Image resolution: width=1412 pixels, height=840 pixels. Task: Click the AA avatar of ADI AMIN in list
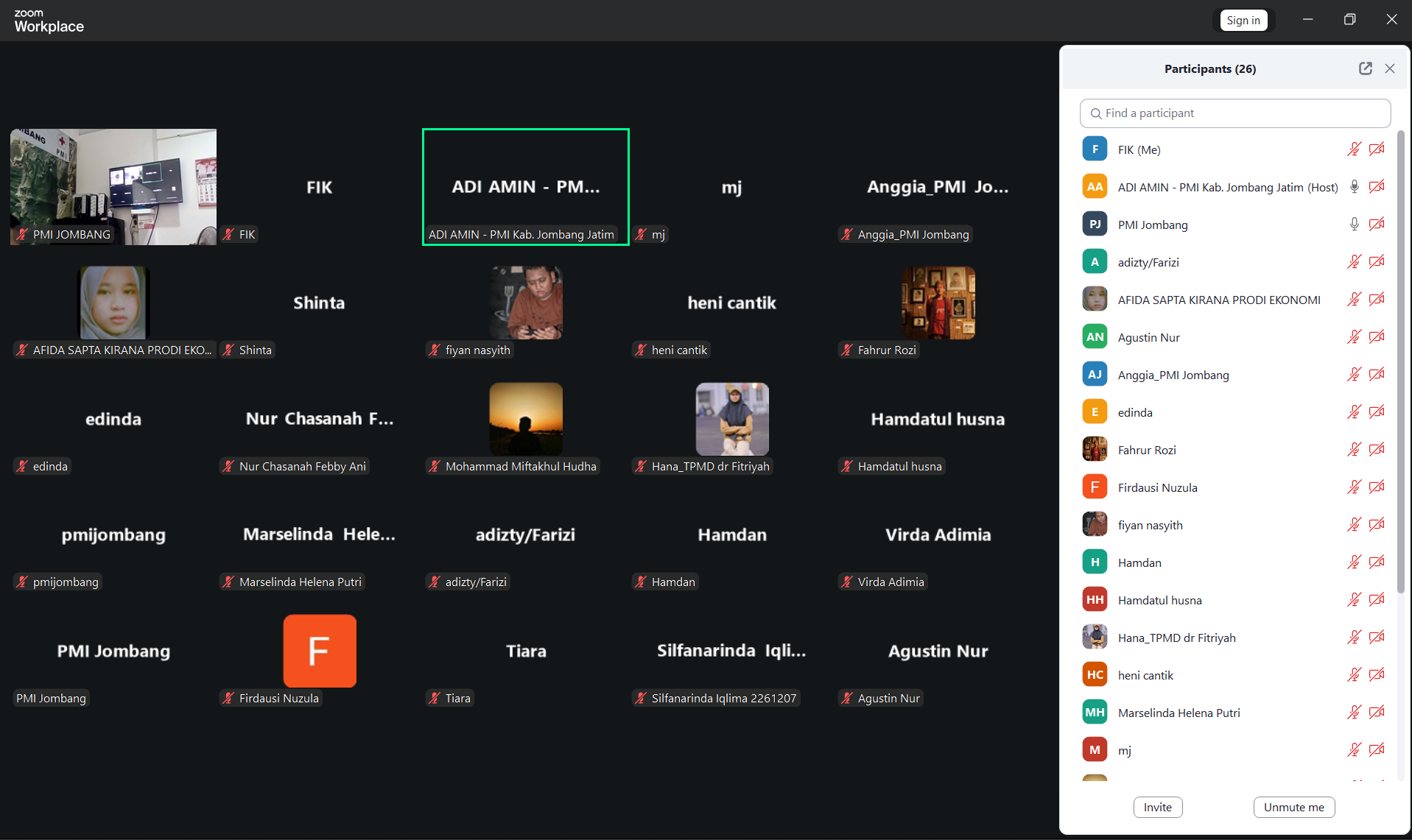pyautogui.click(x=1095, y=187)
